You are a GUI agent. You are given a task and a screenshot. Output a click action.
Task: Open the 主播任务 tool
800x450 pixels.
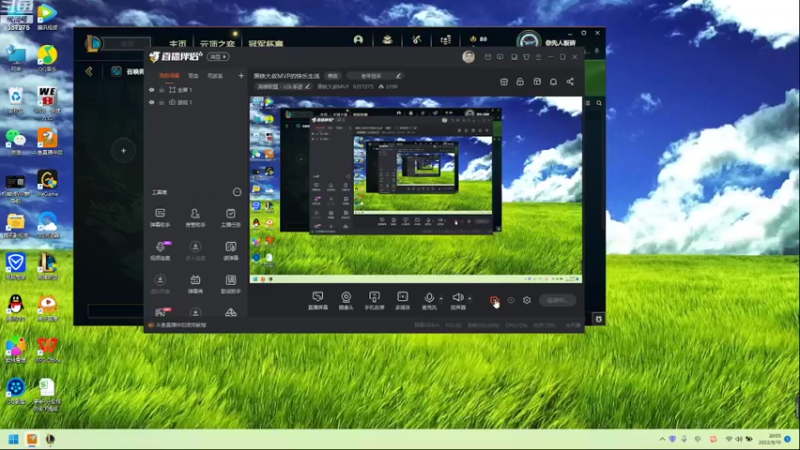pyautogui.click(x=231, y=217)
